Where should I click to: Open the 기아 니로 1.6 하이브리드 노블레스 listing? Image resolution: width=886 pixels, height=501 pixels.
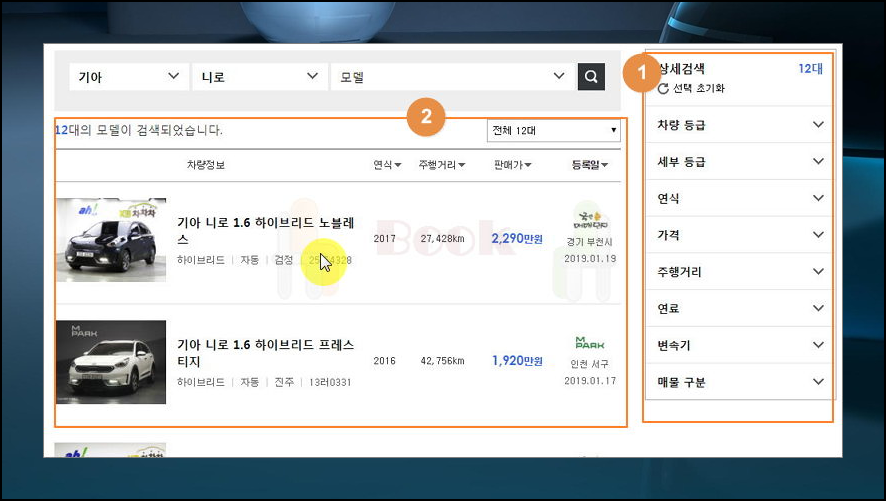coord(266,230)
